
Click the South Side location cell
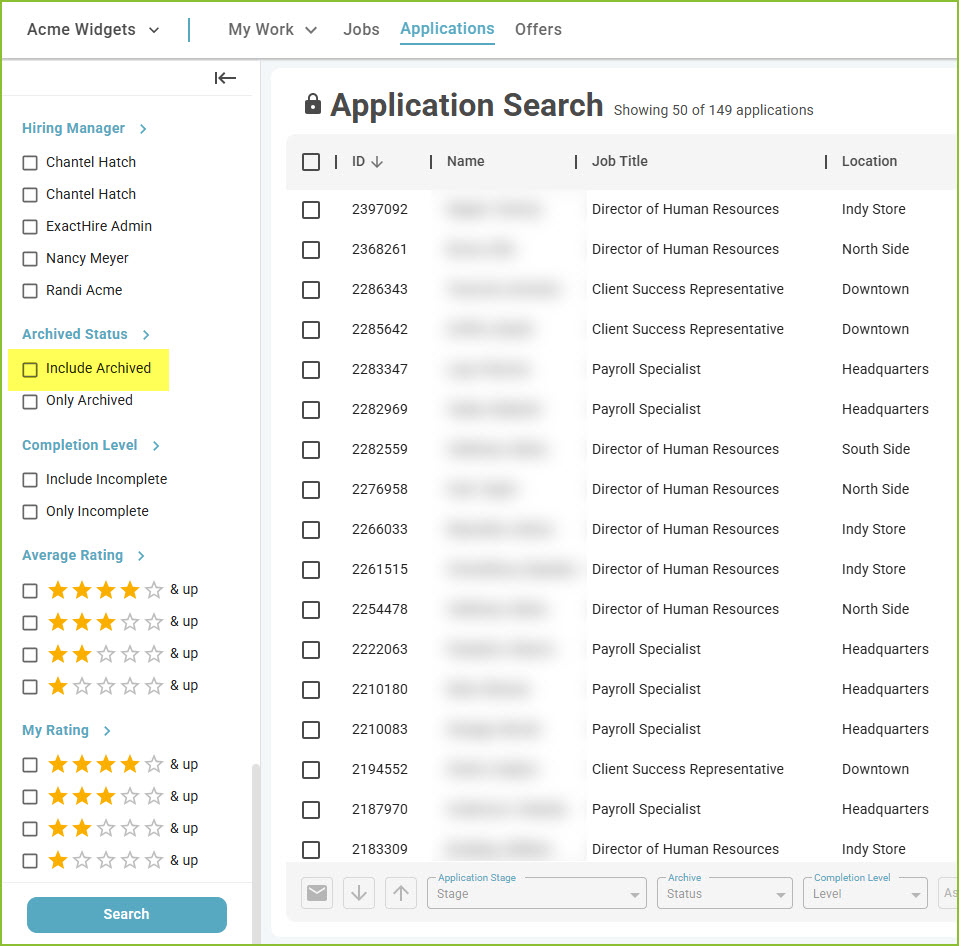(876, 449)
